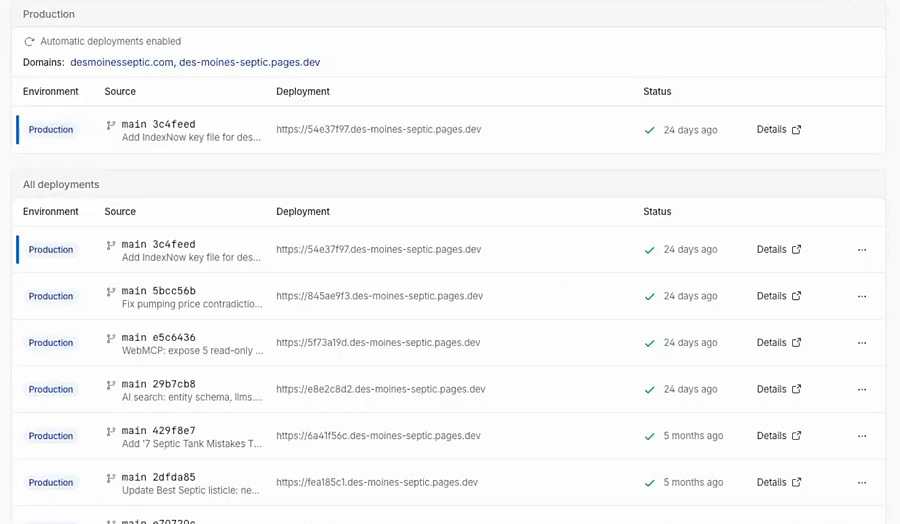Open the des-moines-septic.pages.dev domain link

point(250,62)
